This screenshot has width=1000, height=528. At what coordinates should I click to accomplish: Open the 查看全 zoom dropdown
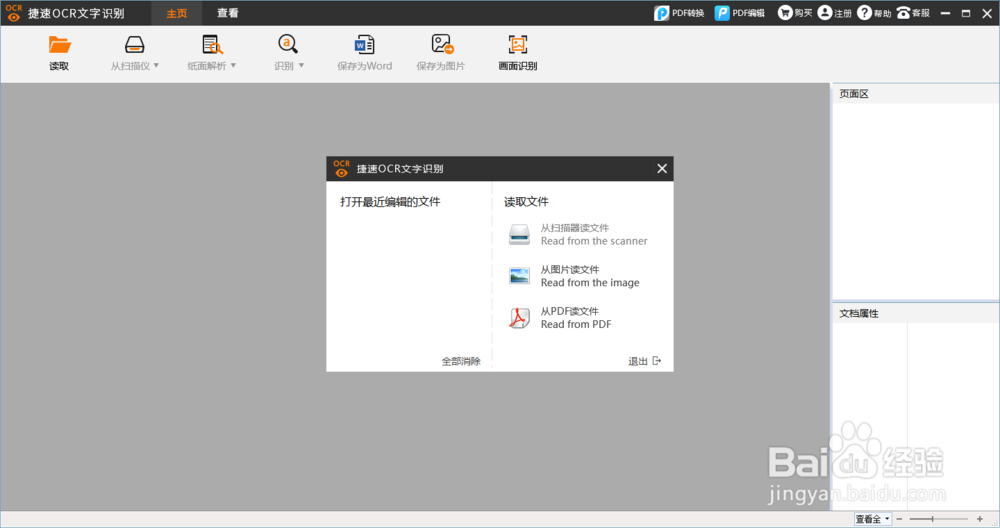872,519
